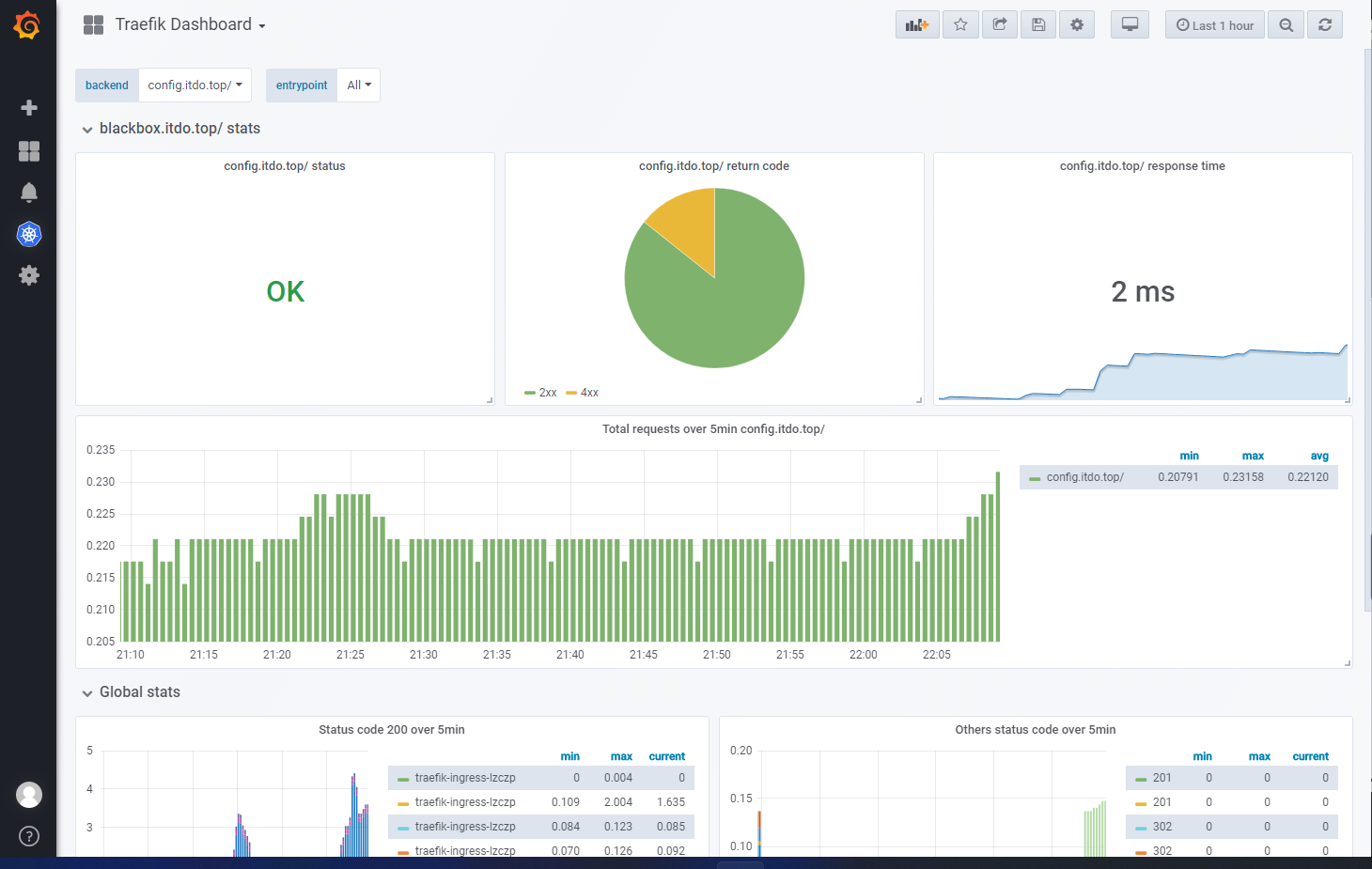1372x869 pixels.
Task: Sort requests legend by avg
Action: (x=1319, y=456)
